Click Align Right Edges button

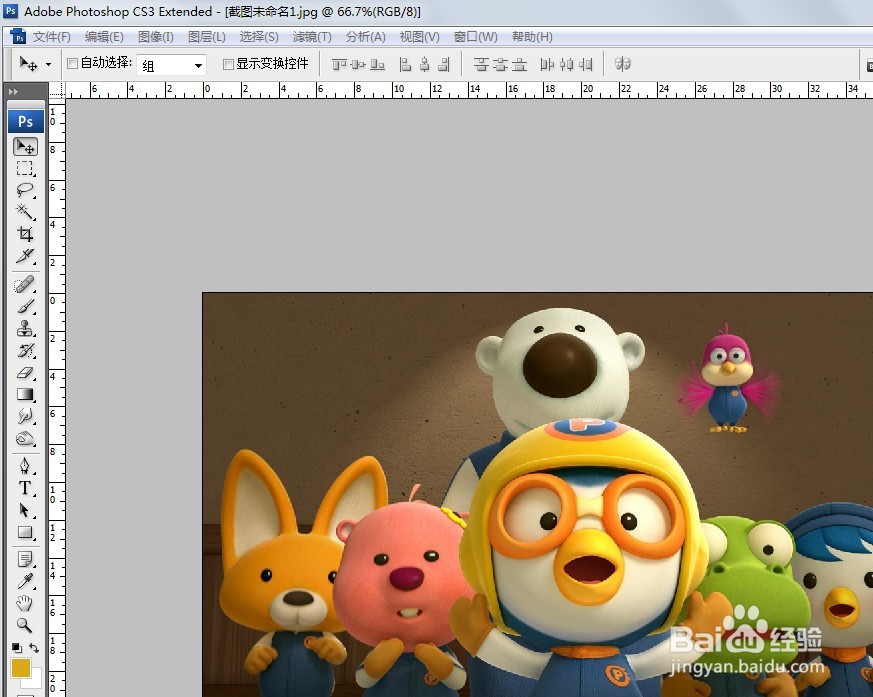tap(444, 65)
